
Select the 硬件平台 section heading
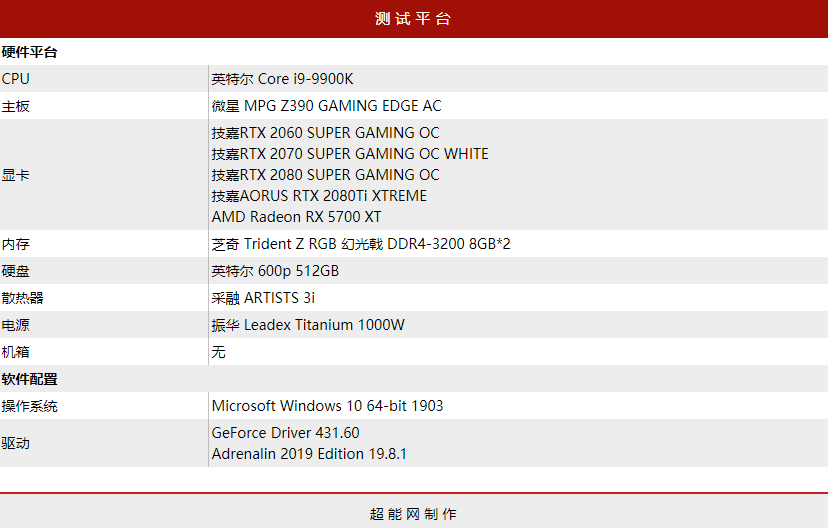[x=29, y=52]
